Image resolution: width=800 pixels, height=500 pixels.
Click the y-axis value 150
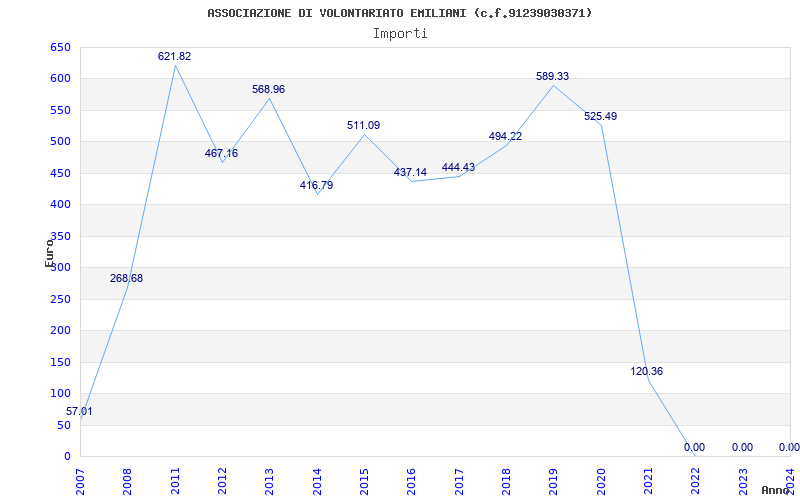60,362
